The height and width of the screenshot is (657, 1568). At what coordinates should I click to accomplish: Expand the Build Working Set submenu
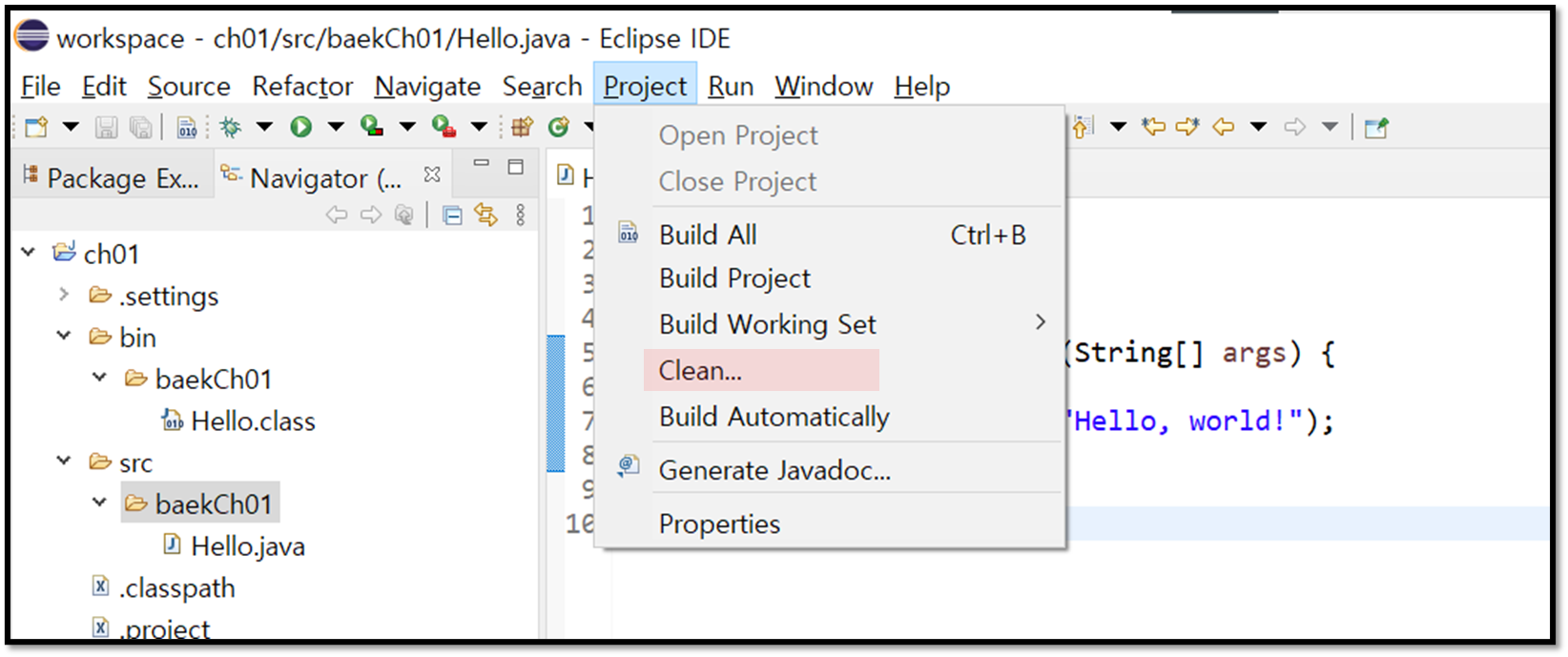[829, 324]
